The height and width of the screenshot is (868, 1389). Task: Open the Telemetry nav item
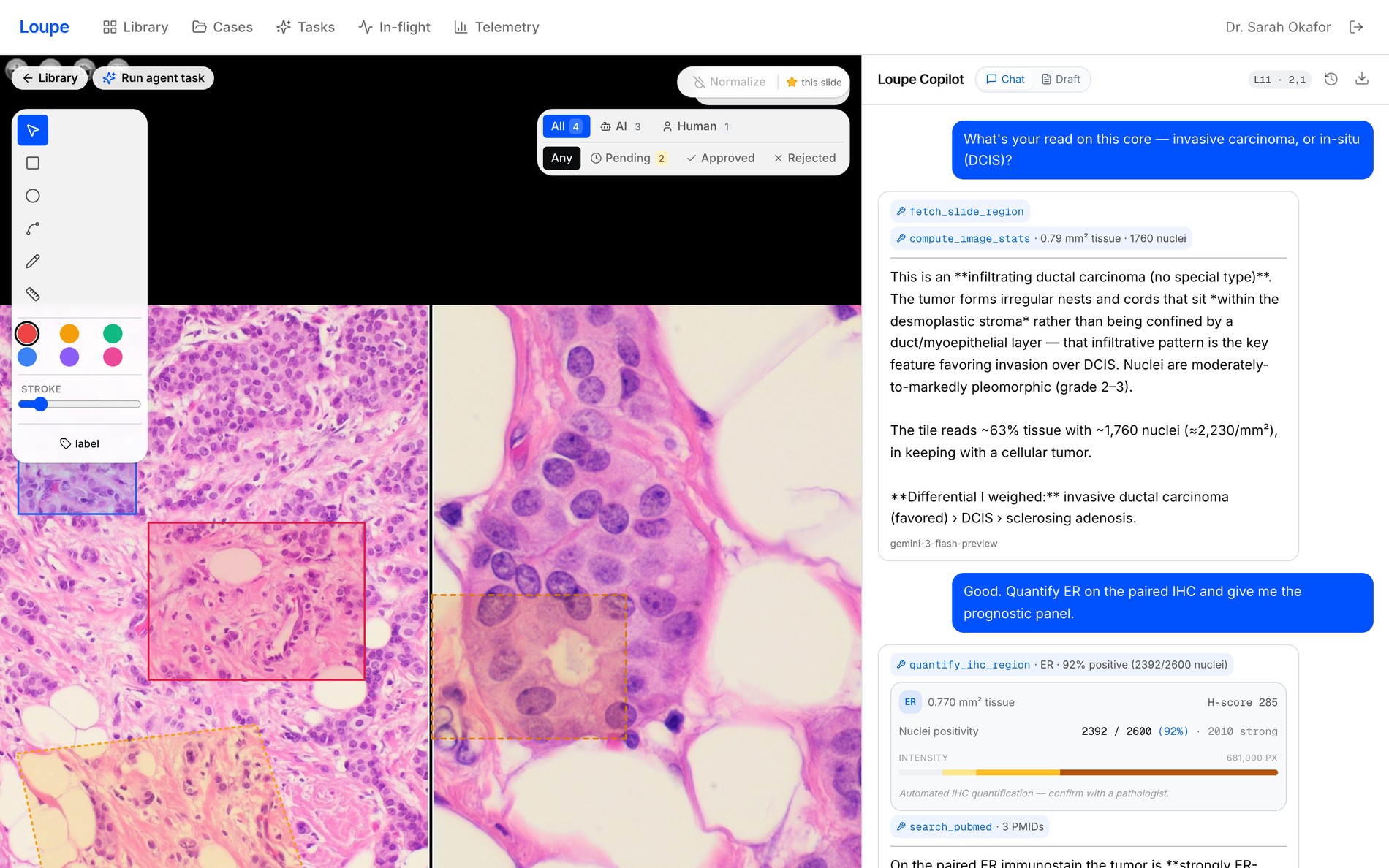(x=496, y=27)
